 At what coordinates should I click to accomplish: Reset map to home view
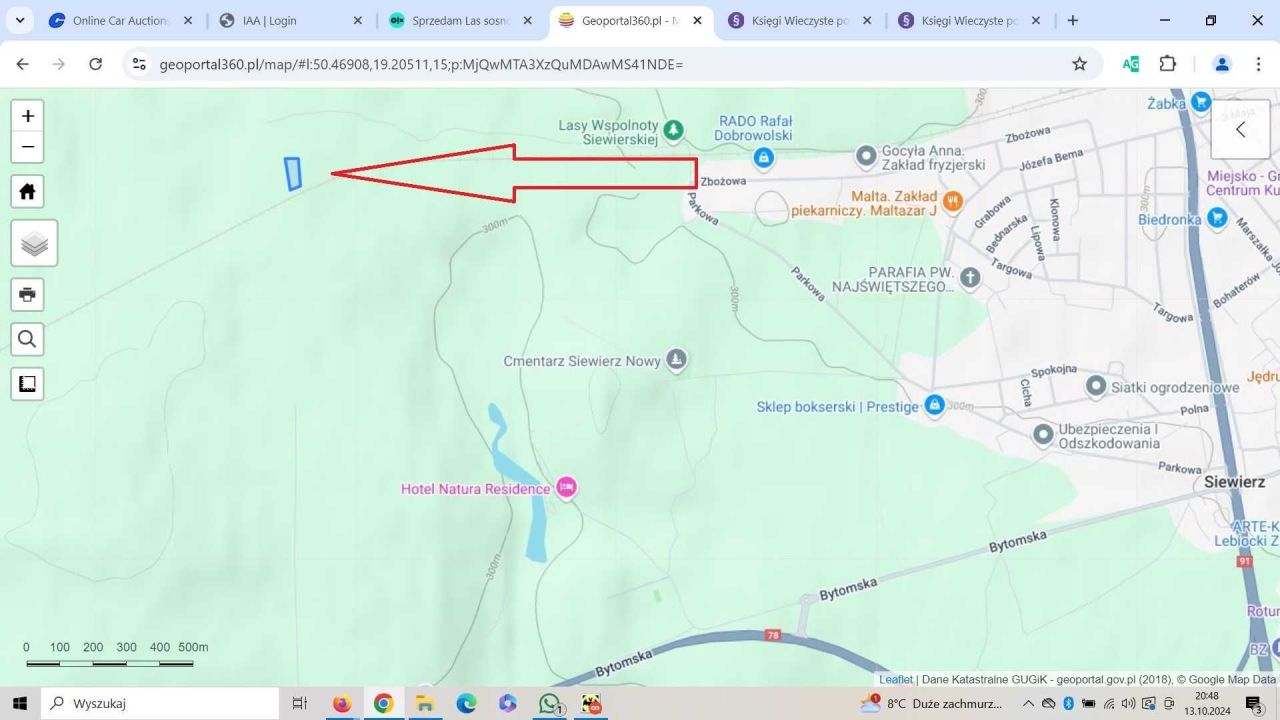tap(27, 191)
